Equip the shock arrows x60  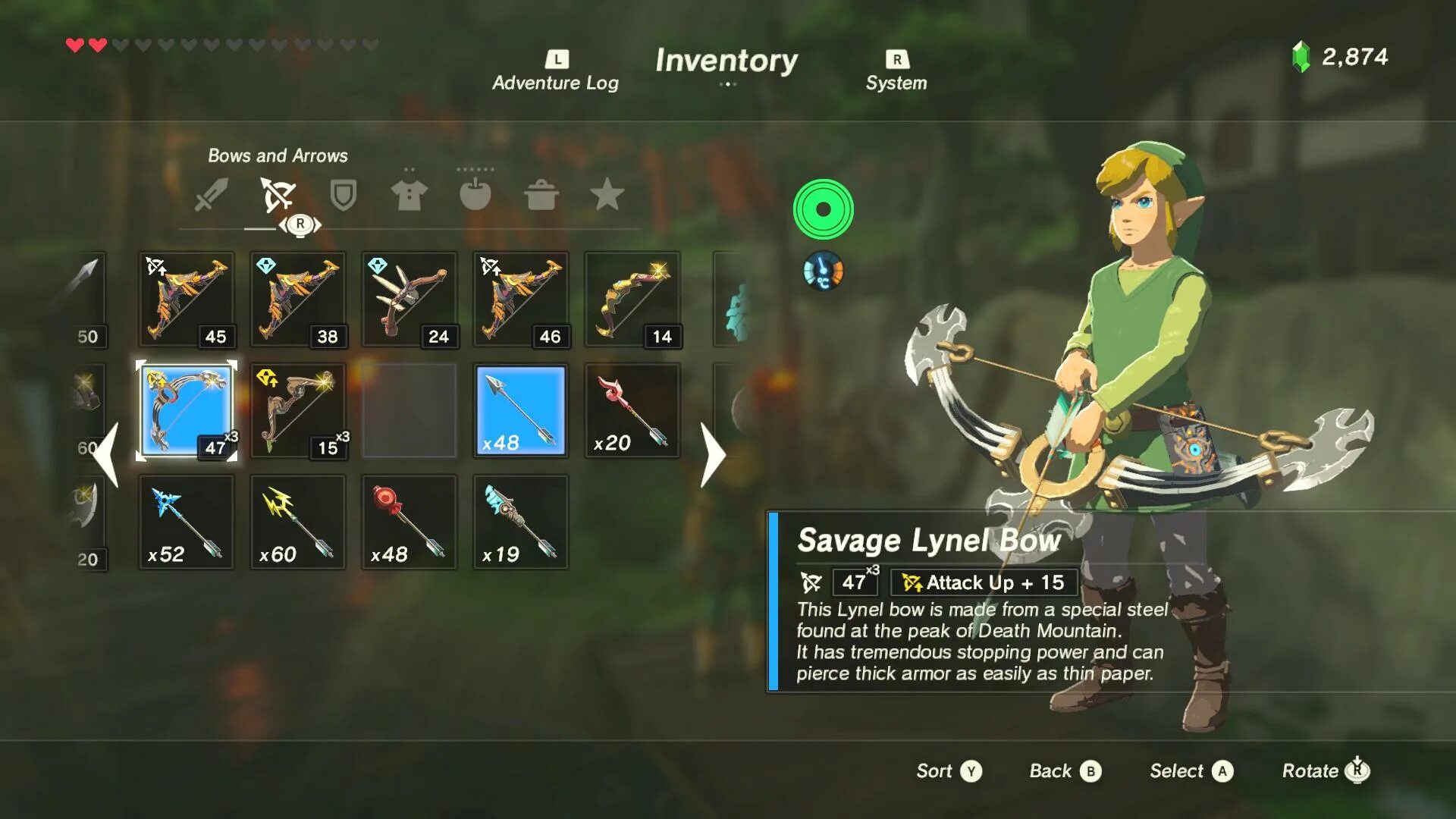pos(298,522)
